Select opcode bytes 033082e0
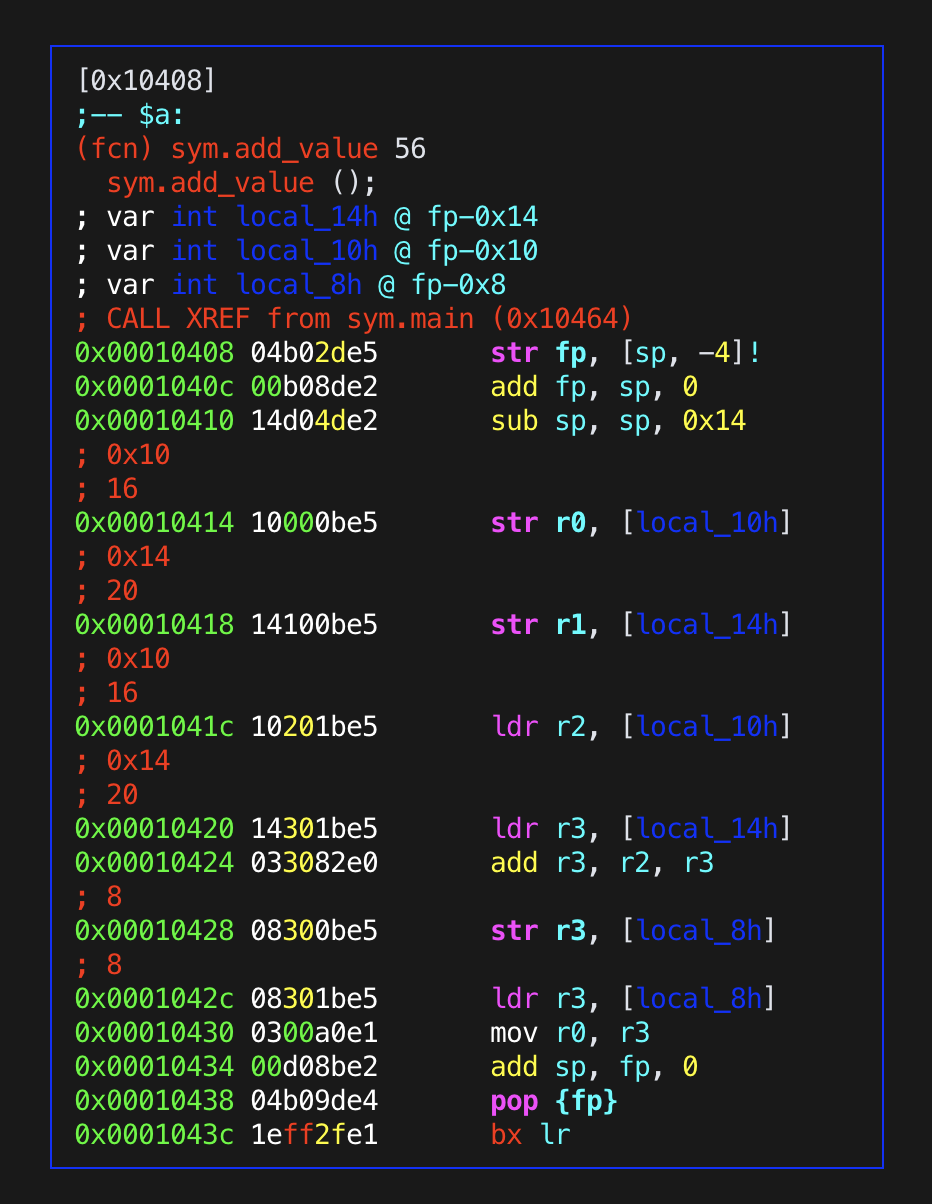The image size is (932, 1204). [x=315, y=863]
